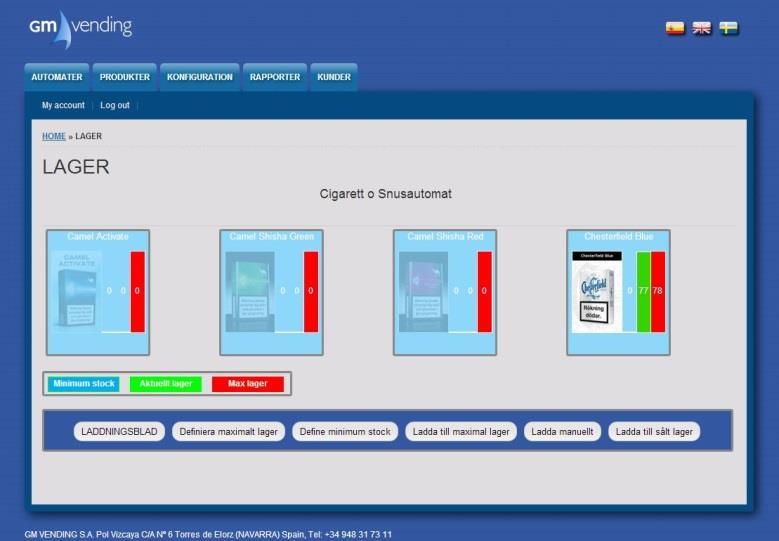Click the GM Vending logo

(80, 29)
